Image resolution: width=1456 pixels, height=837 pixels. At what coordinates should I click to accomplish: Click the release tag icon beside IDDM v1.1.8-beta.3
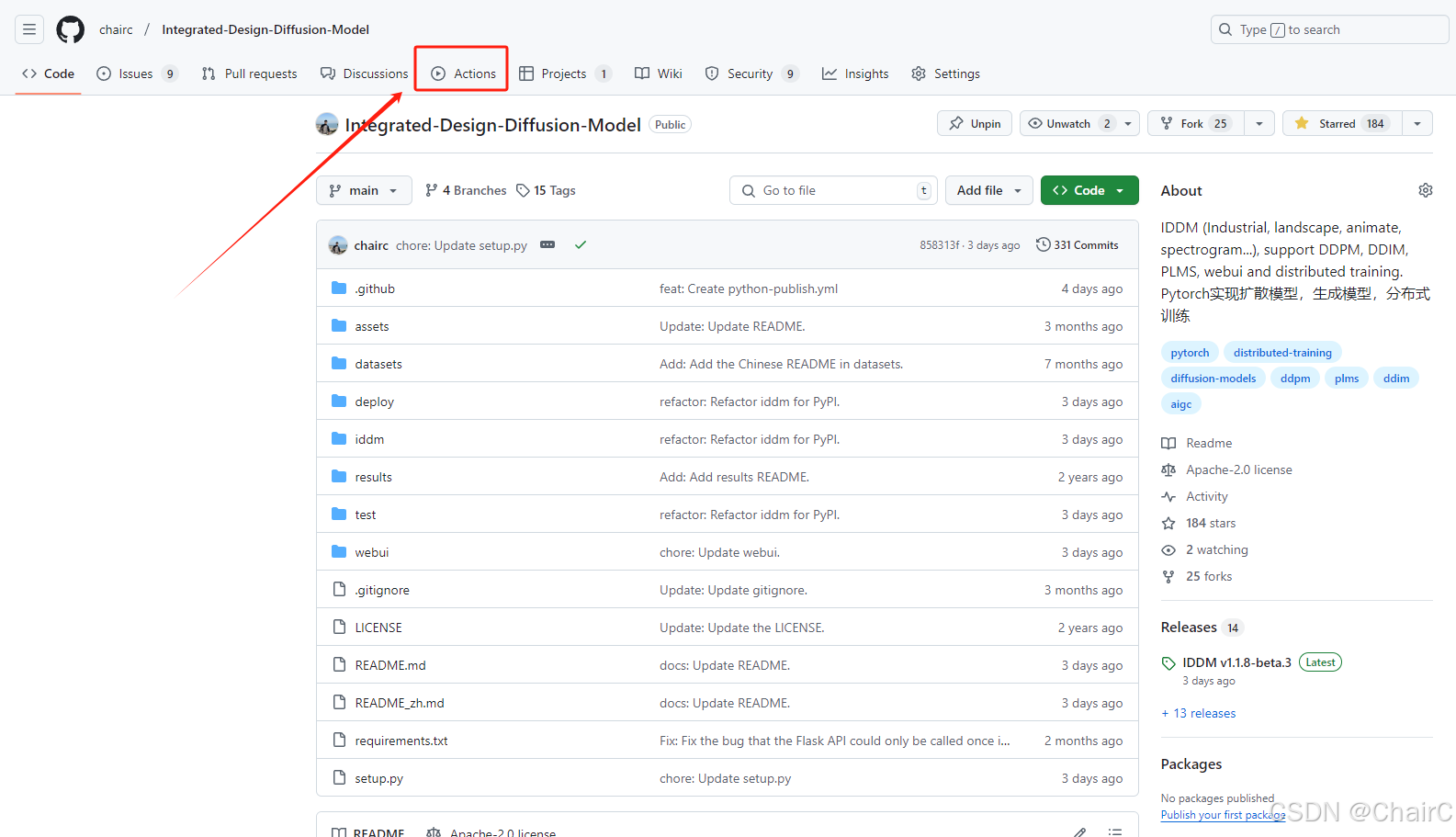pyautogui.click(x=1168, y=663)
